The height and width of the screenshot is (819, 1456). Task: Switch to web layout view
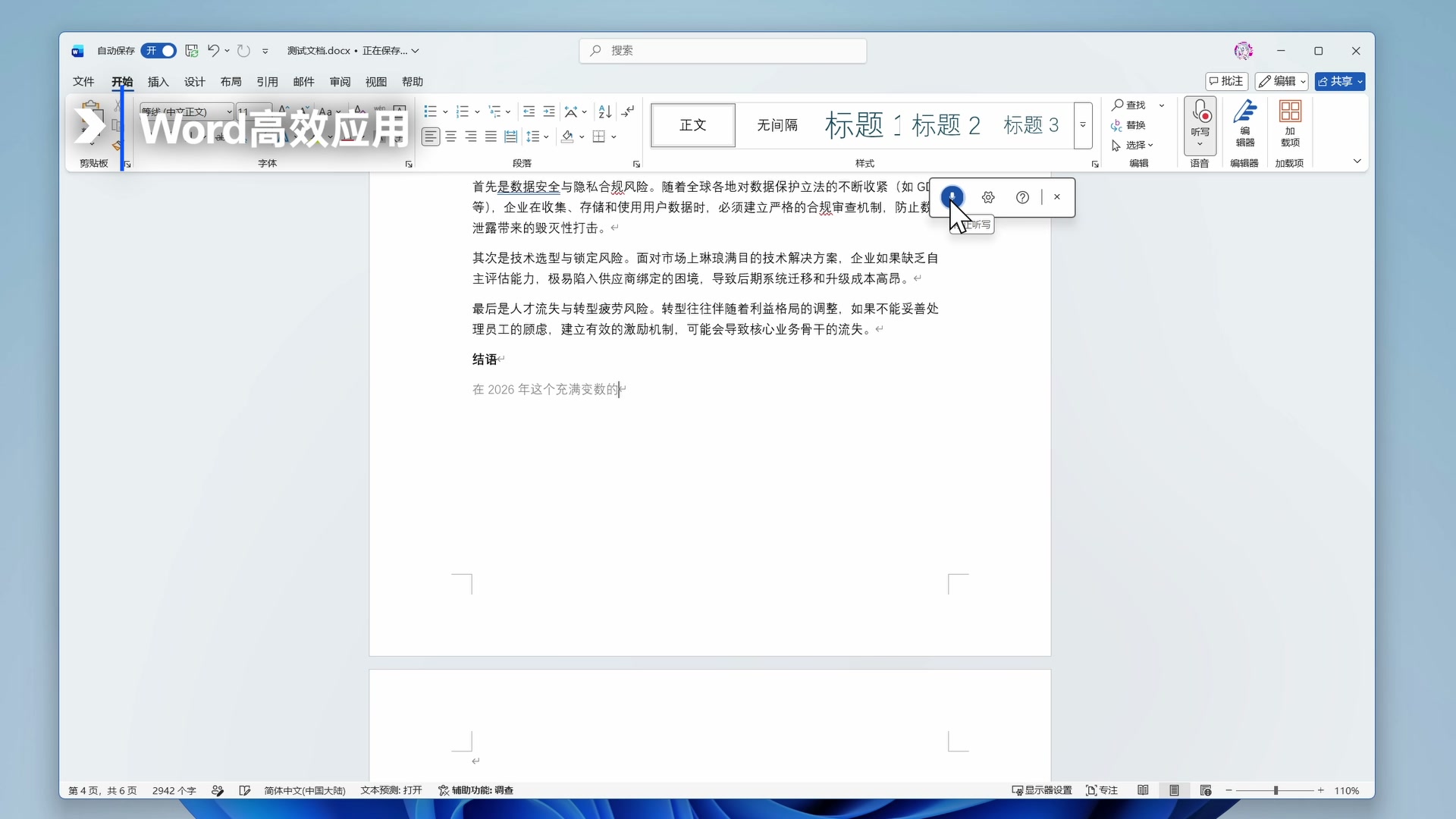(1206, 790)
